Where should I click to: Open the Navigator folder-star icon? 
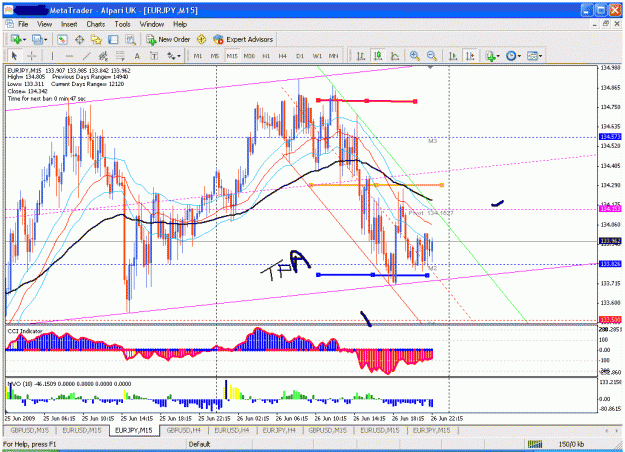tap(96, 39)
